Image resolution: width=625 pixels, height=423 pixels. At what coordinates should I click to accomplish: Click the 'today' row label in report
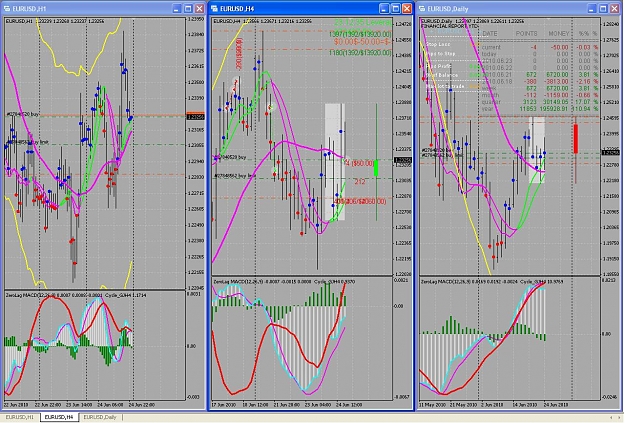[489, 54]
